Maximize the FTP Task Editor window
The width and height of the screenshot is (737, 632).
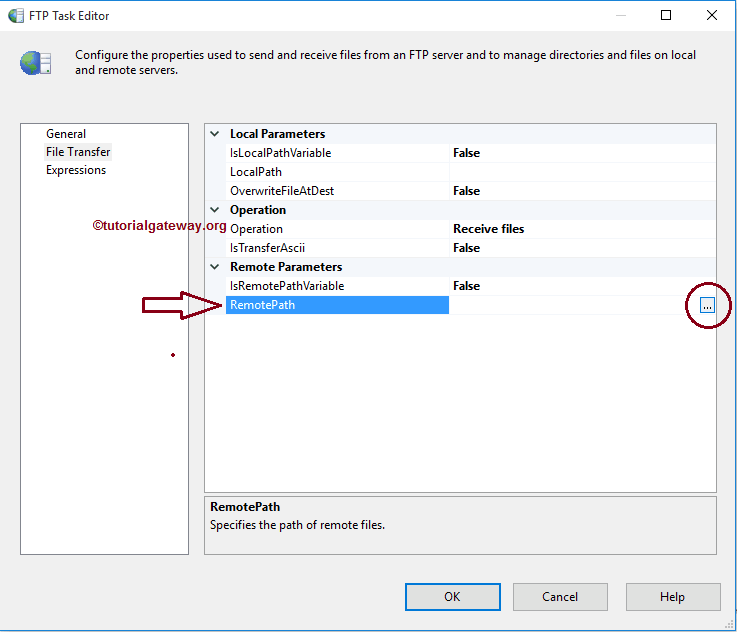666,15
